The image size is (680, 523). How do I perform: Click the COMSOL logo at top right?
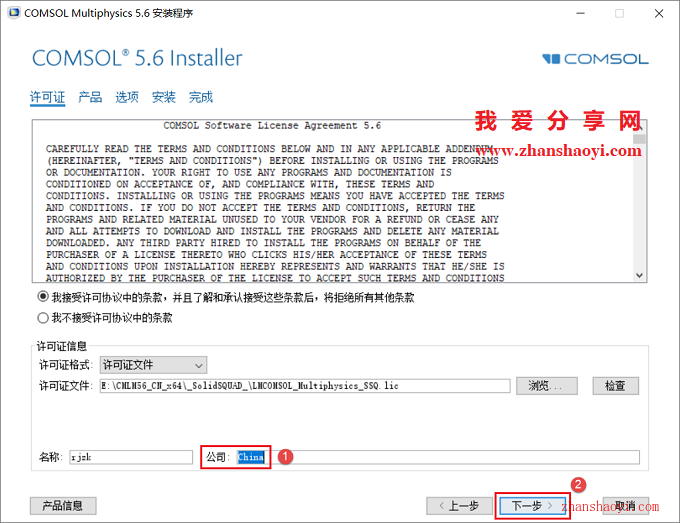595,59
